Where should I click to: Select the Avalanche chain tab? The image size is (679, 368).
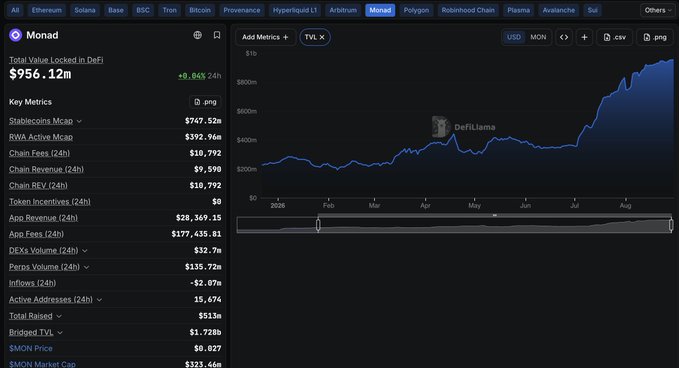tap(559, 10)
